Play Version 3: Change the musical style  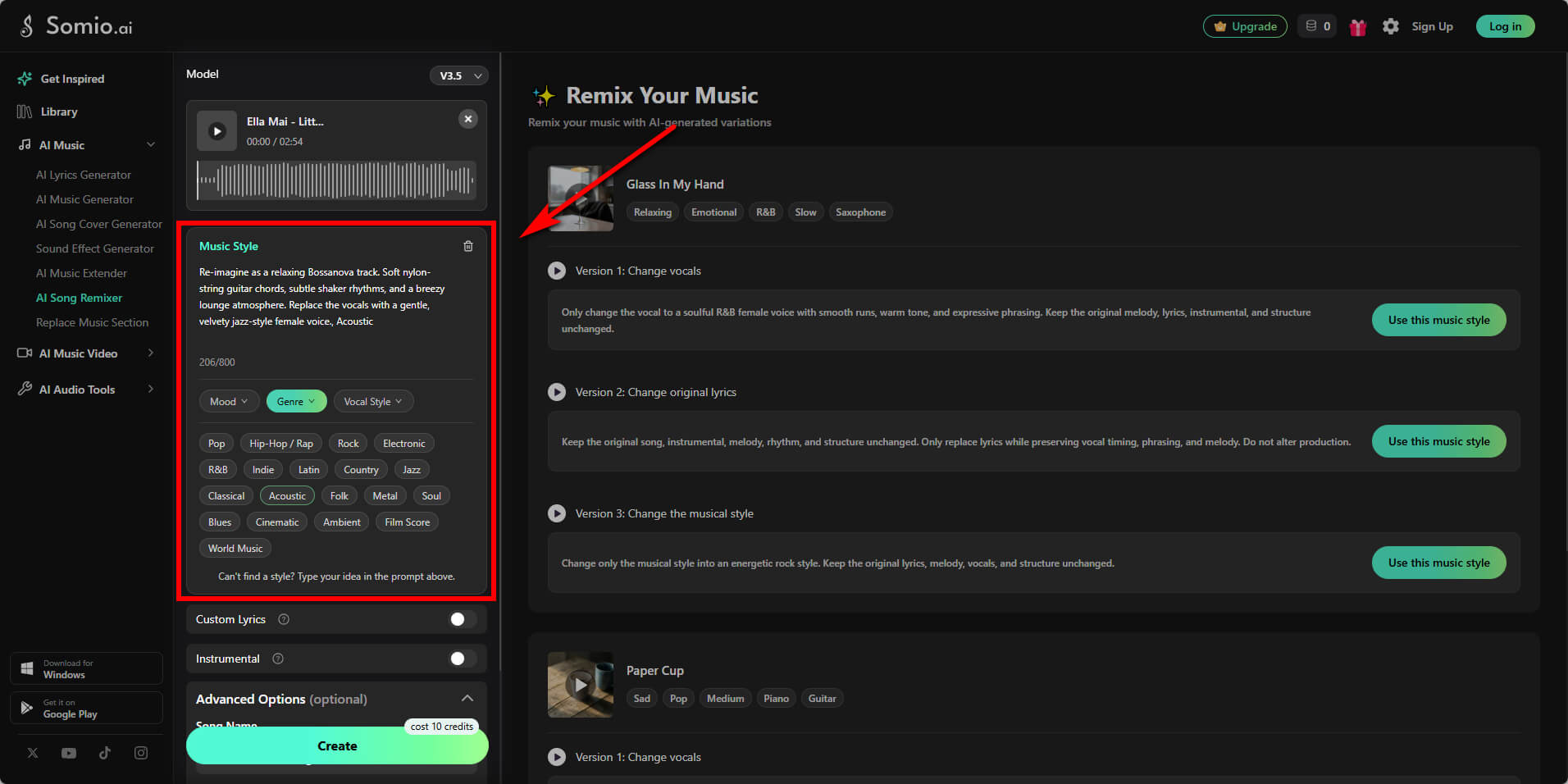pos(557,513)
